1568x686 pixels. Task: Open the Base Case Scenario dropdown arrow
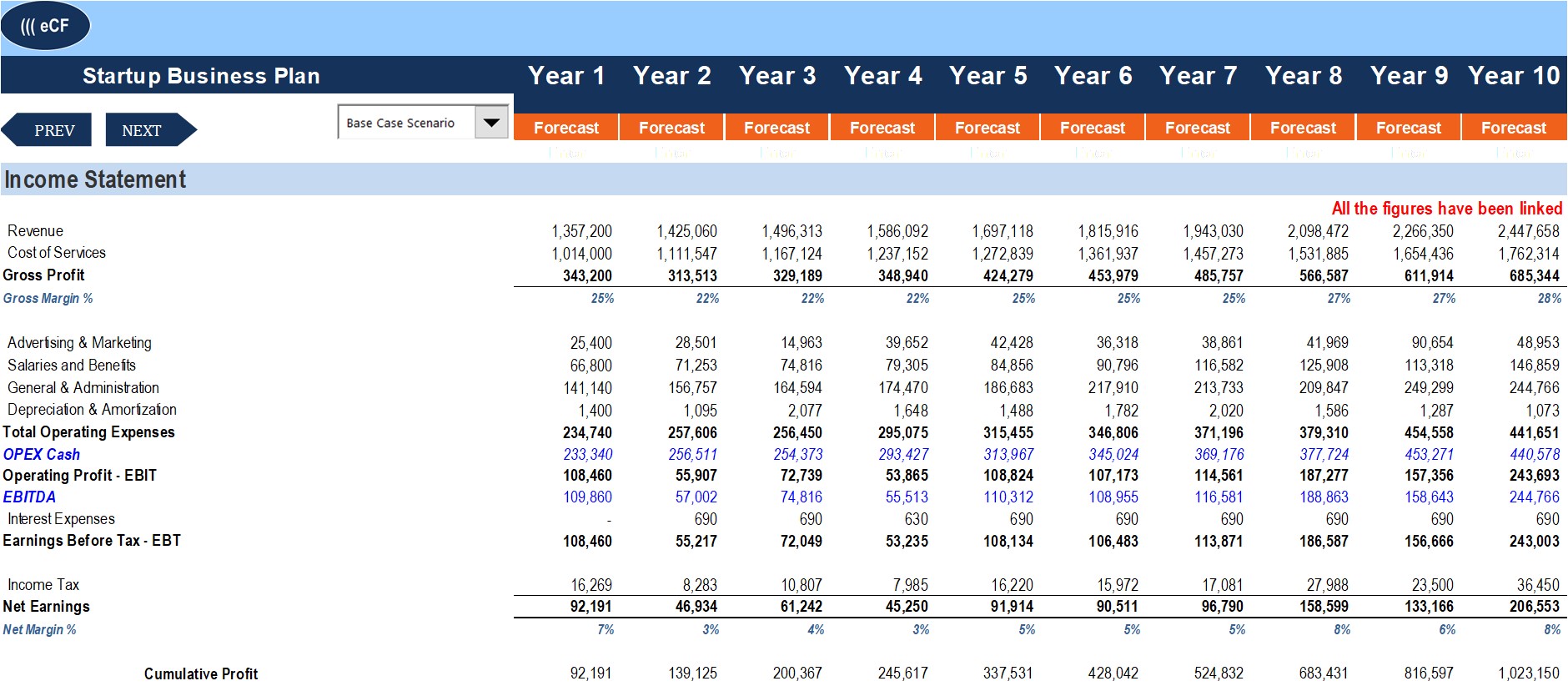(492, 123)
